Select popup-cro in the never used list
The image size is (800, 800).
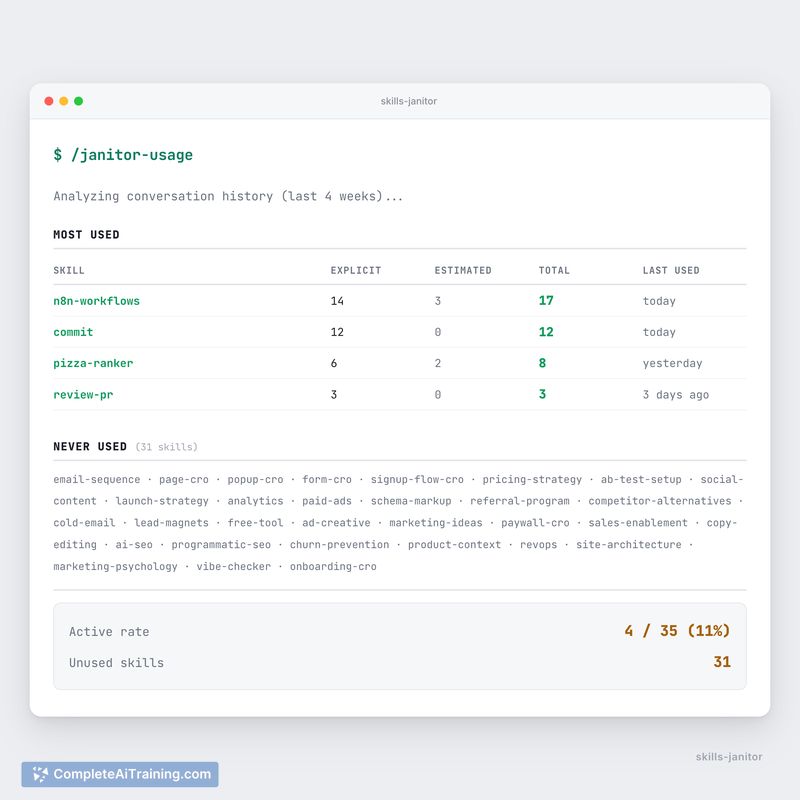[255, 480]
